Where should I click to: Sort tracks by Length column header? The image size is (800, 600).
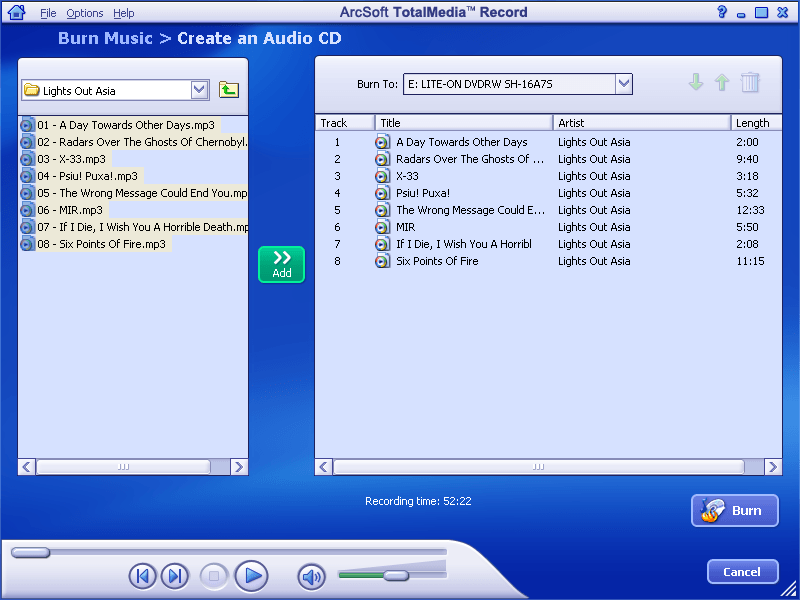click(x=752, y=123)
